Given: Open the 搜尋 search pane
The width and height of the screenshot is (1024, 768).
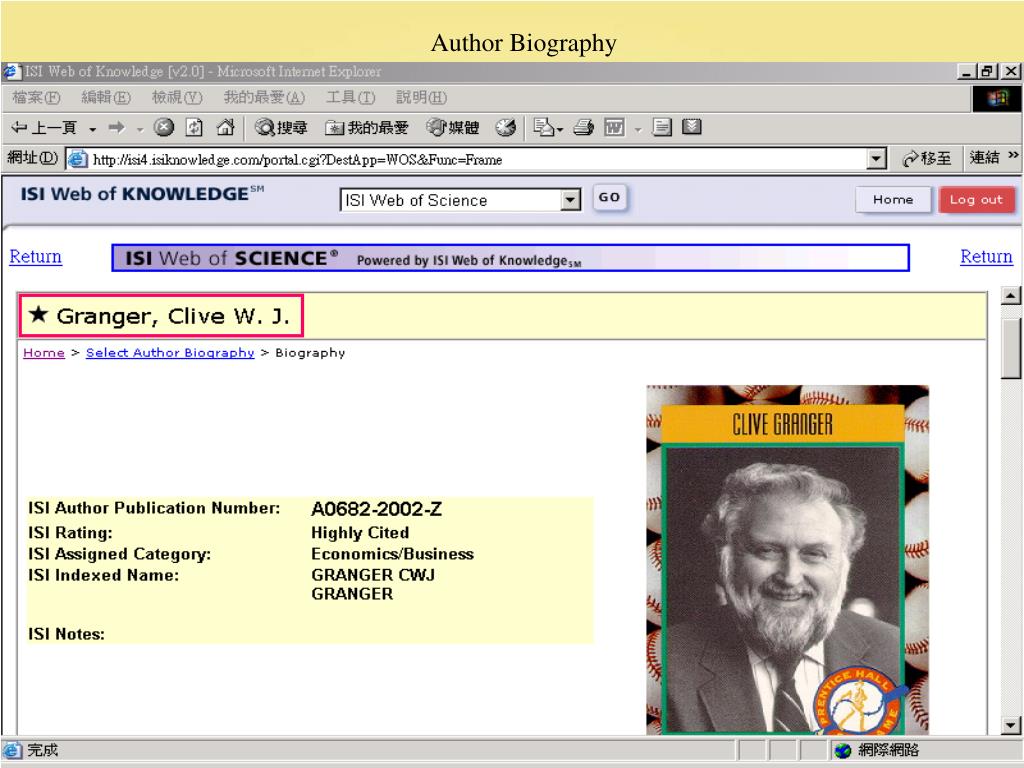Looking at the screenshot, I should click(x=281, y=127).
